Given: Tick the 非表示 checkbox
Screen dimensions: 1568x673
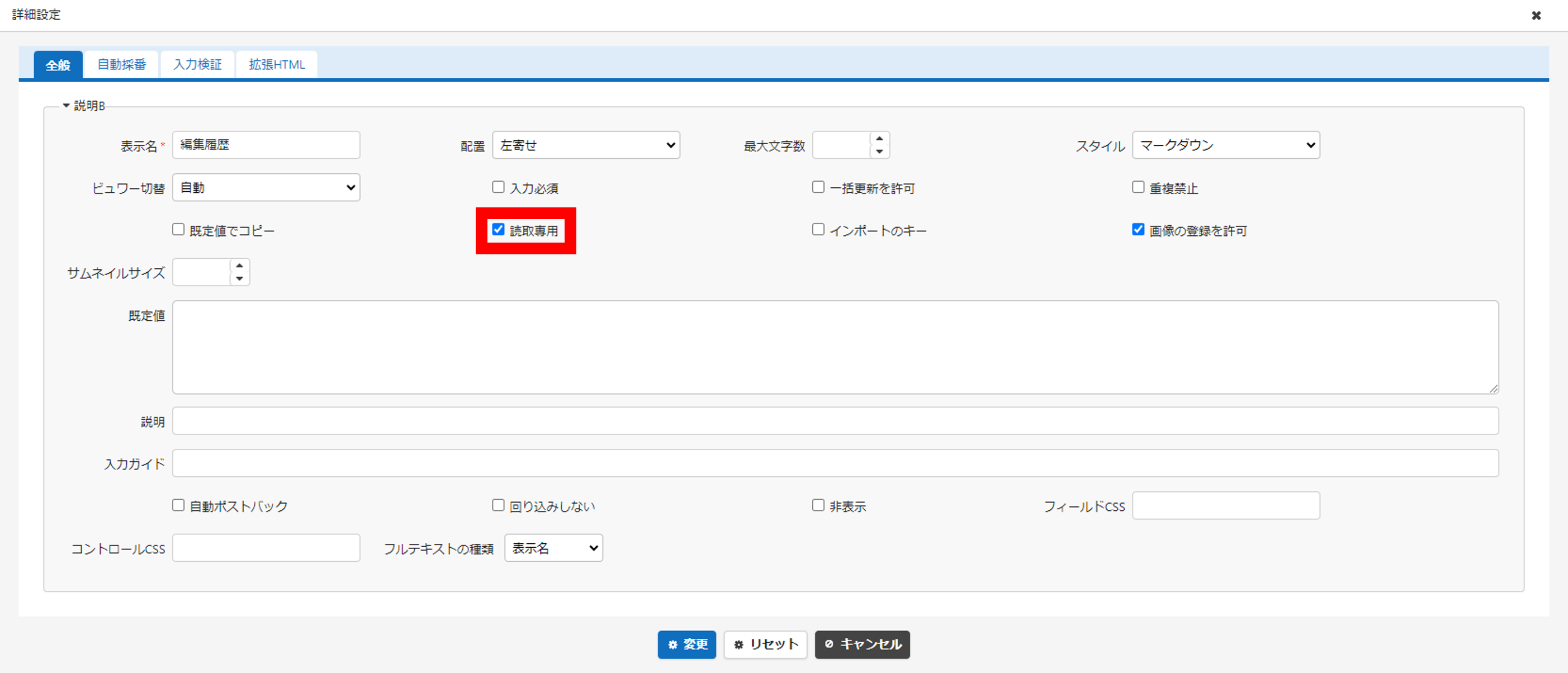Looking at the screenshot, I should (819, 506).
